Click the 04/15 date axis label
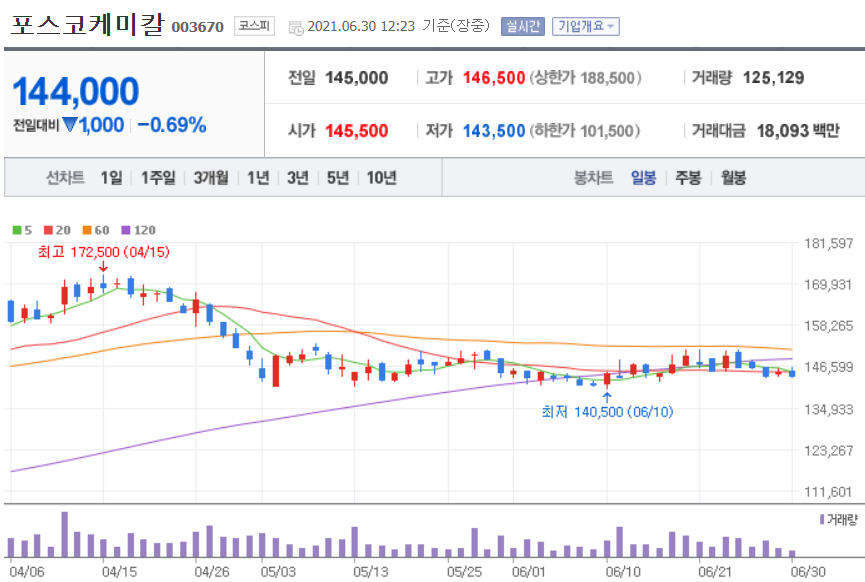Viewport: 865px width, 582px height. pos(120,572)
